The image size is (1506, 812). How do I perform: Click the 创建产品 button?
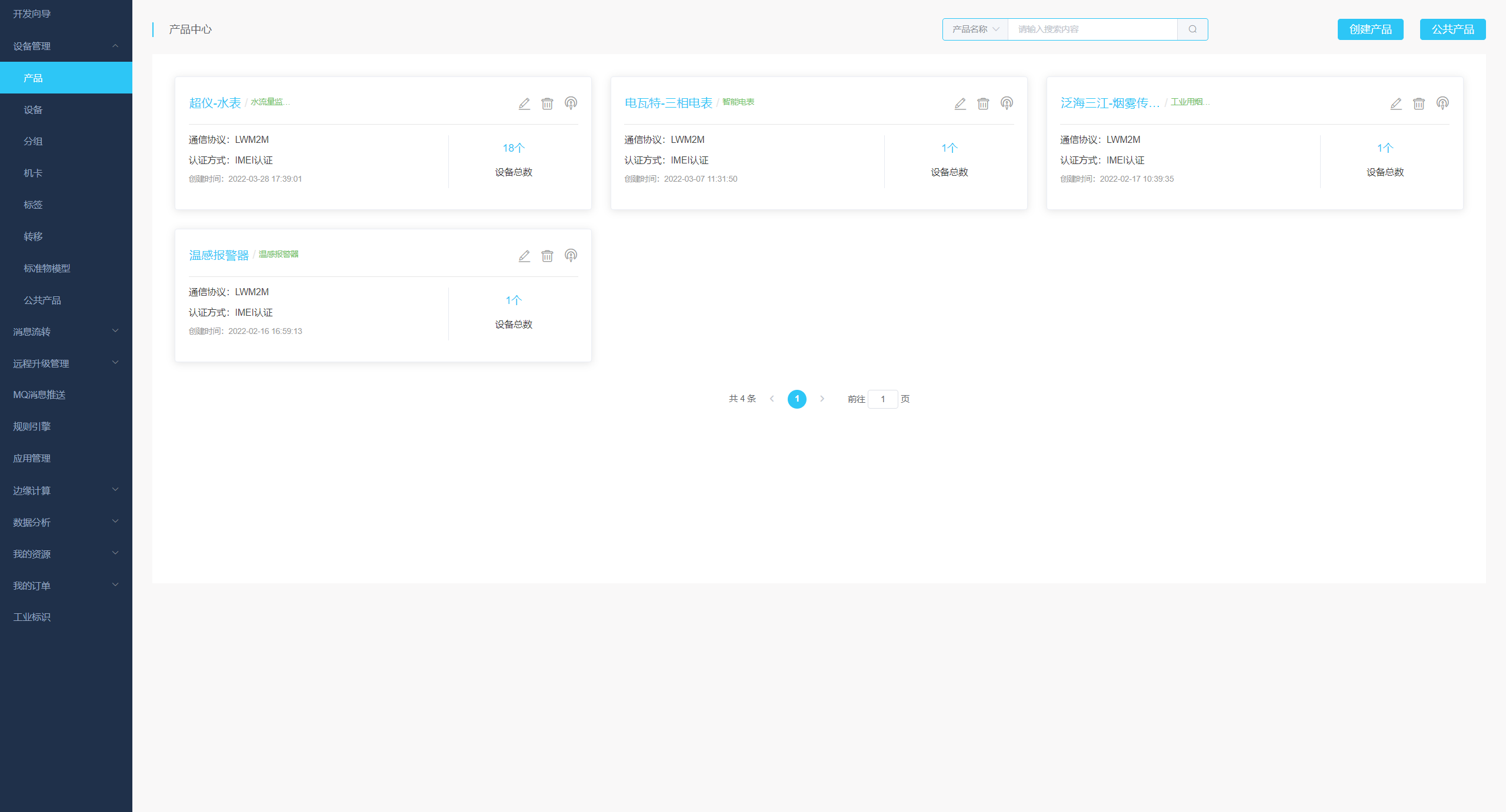pos(1370,29)
